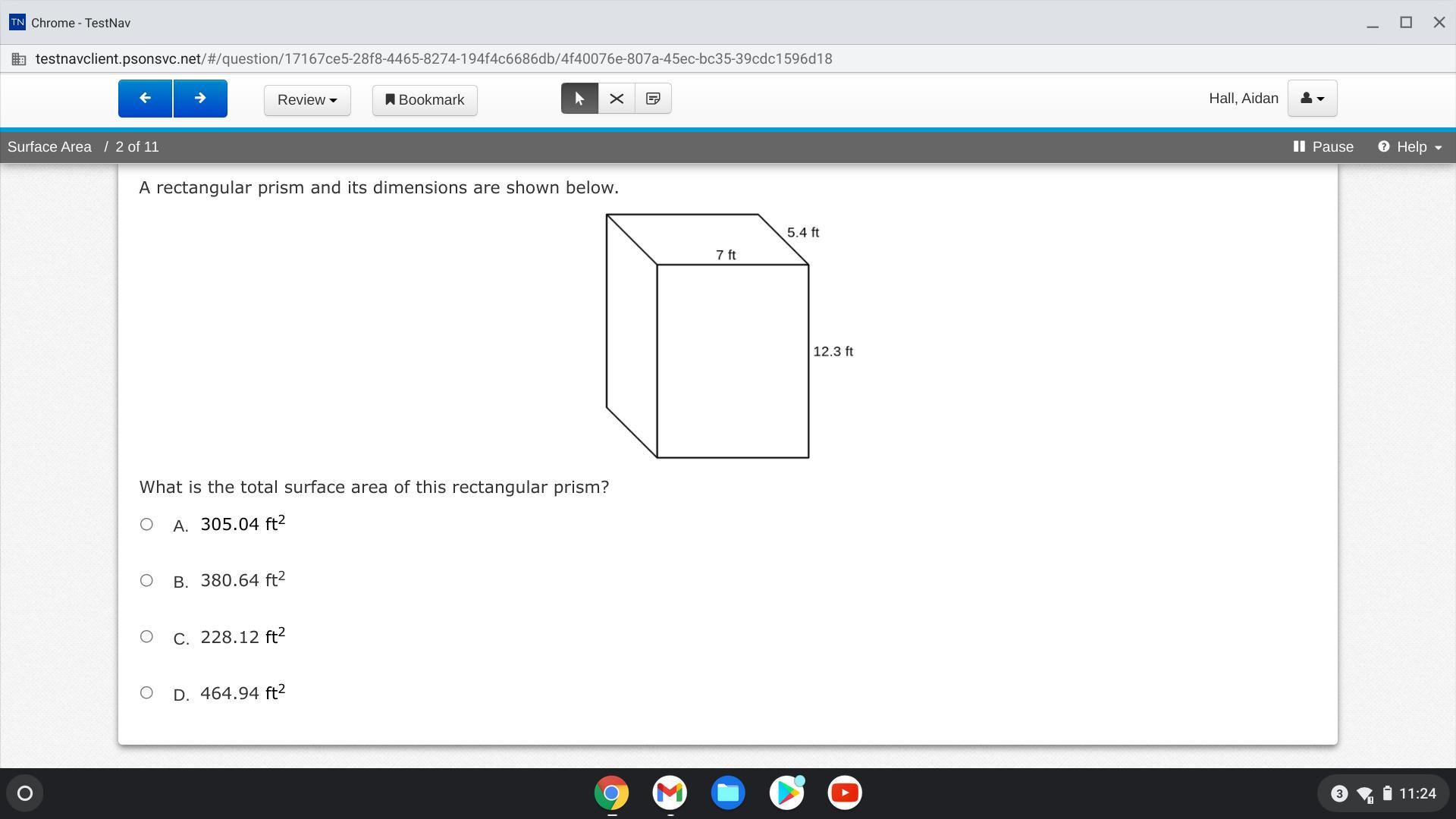Image resolution: width=1456 pixels, height=819 pixels.
Task: Select answer B 380.64 ft²
Action: tap(146, 580)
